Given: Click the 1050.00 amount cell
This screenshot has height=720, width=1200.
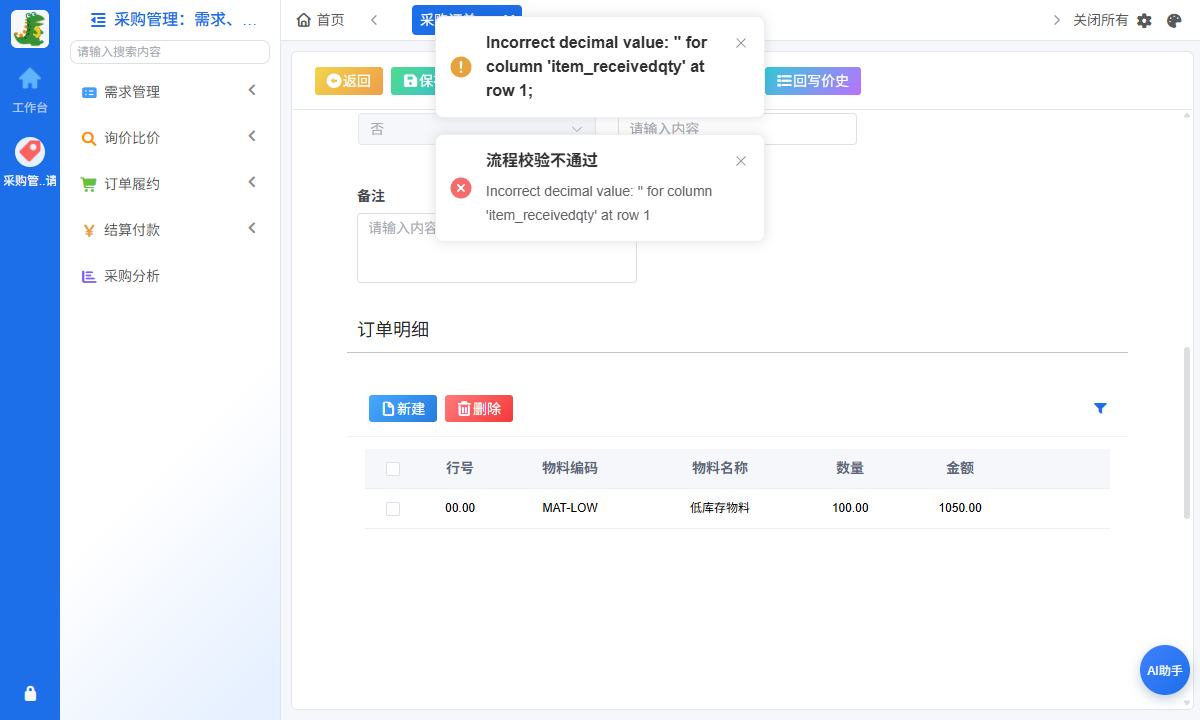Looking at the screenshot, I should tap(960, 508).
